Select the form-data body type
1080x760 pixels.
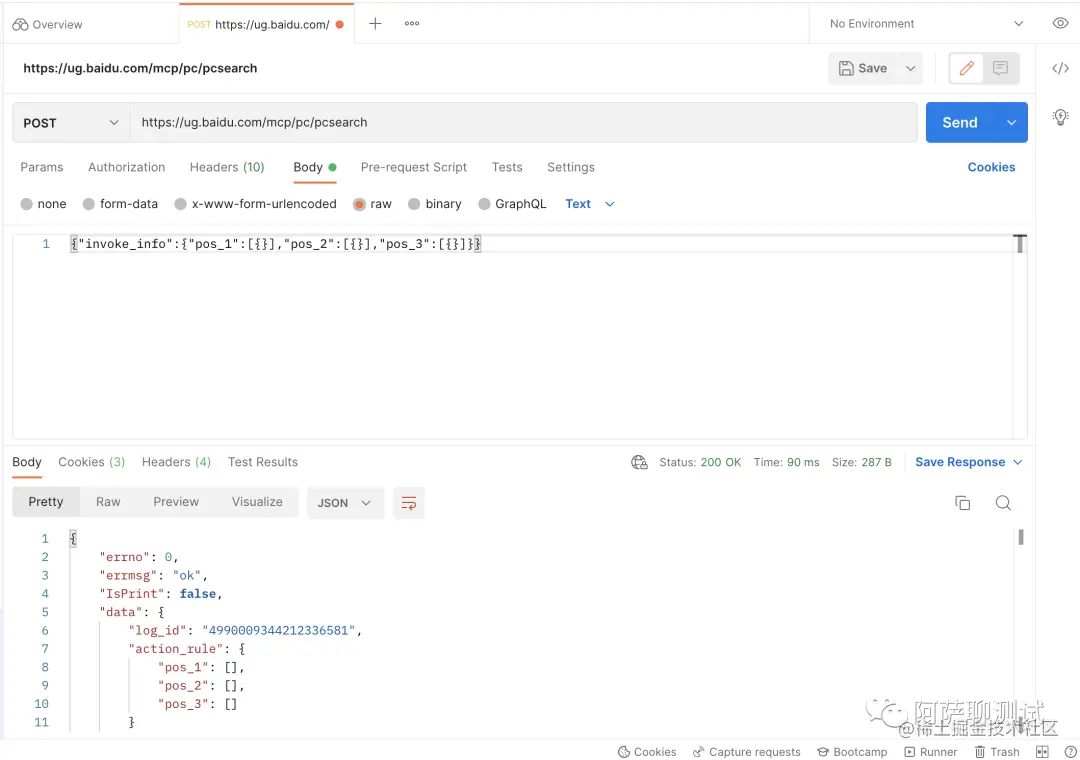(121, 204)
